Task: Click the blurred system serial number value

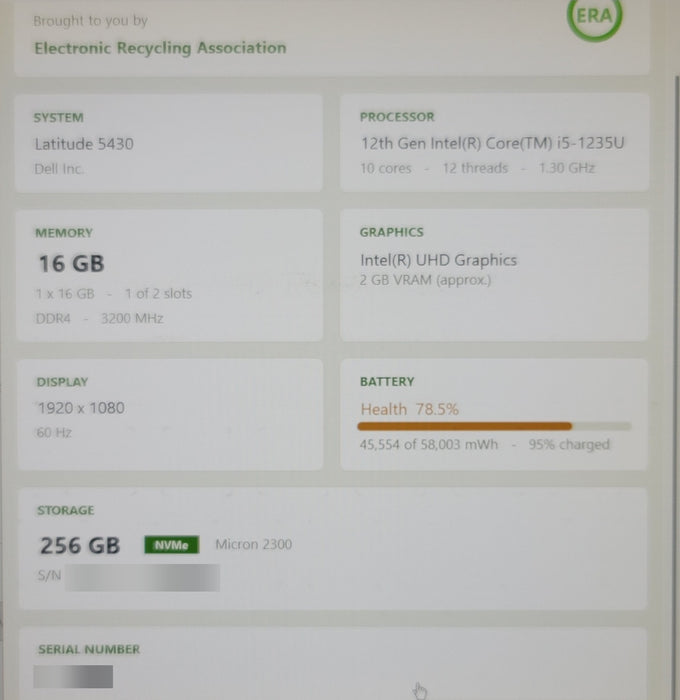Action: coord(73,676)
